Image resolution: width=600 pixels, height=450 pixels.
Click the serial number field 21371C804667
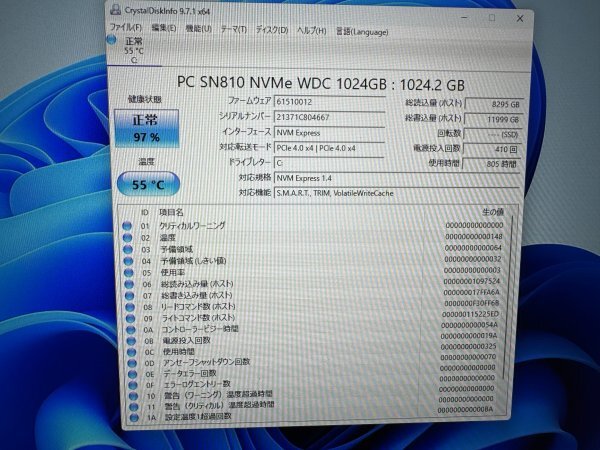click(329, 117)
